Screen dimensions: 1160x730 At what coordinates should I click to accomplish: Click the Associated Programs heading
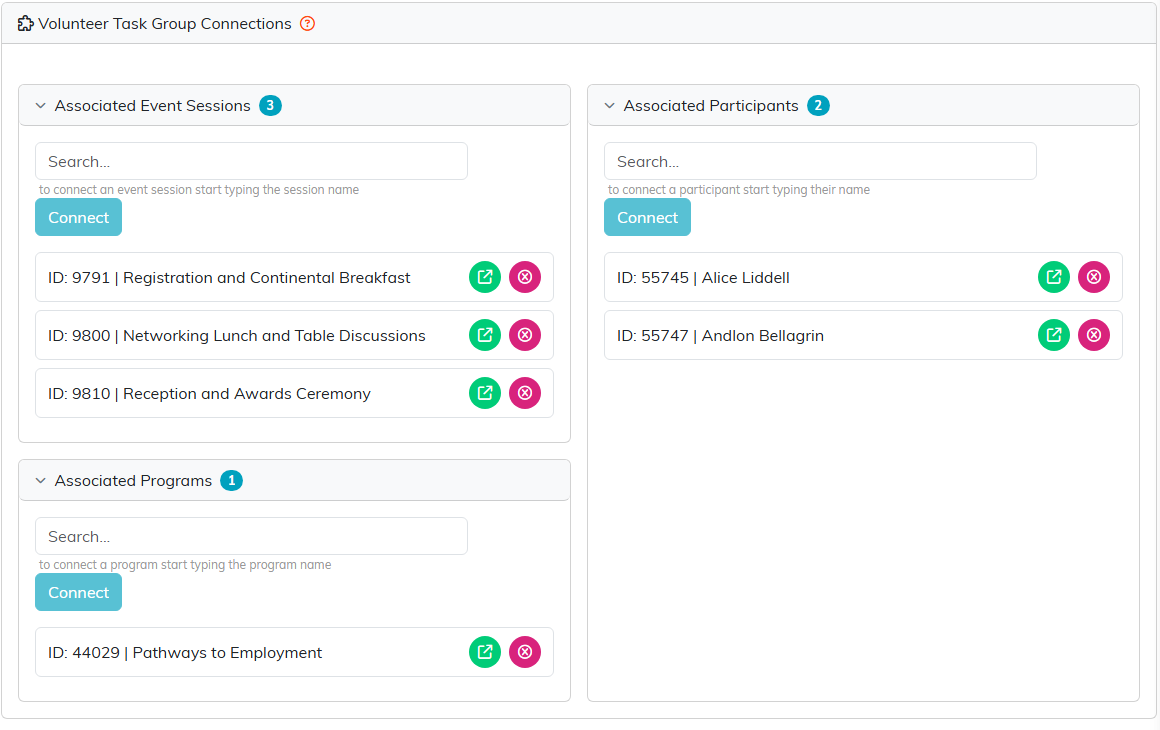click(x=133, y=481)
